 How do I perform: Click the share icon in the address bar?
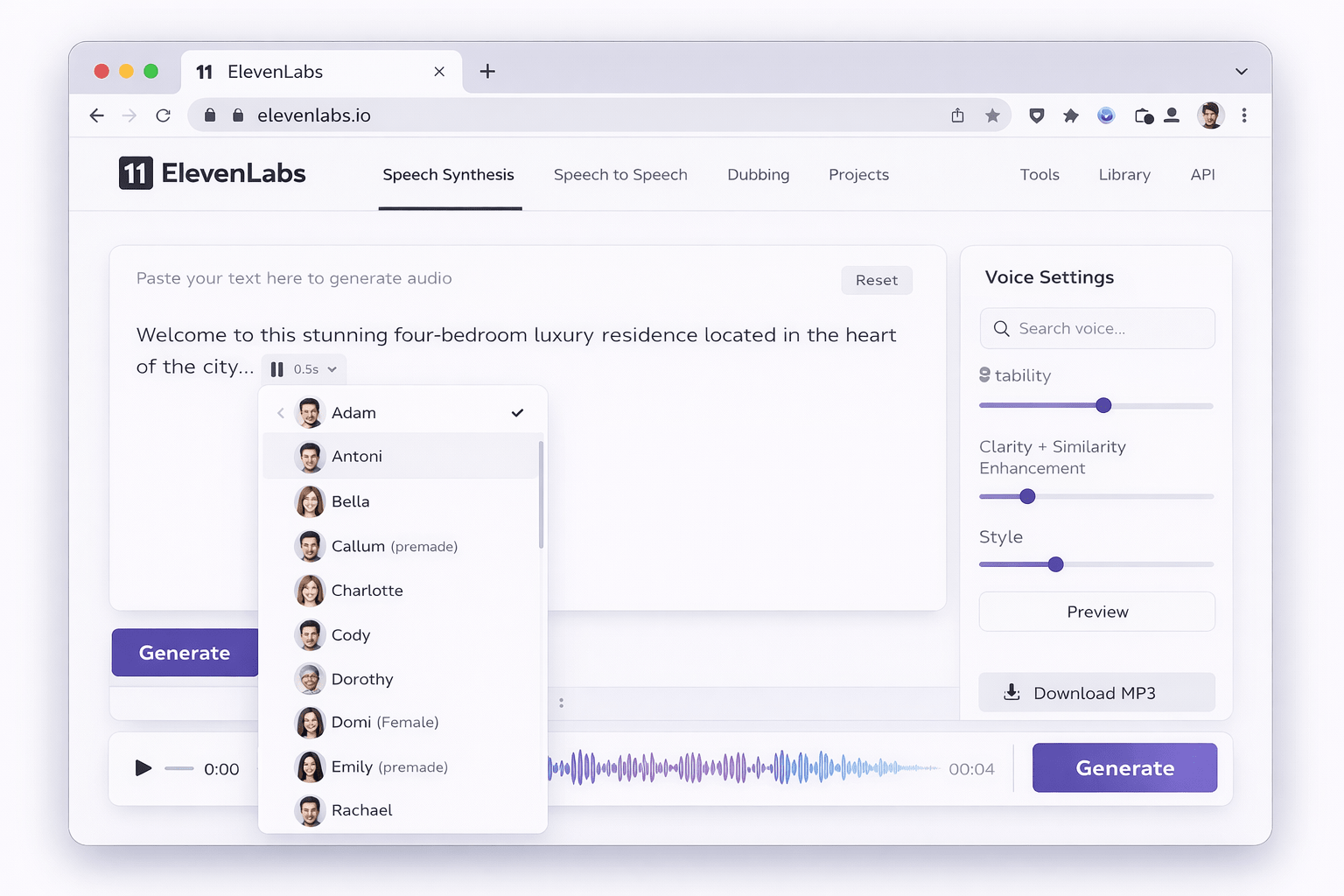(x=956, y=115)
